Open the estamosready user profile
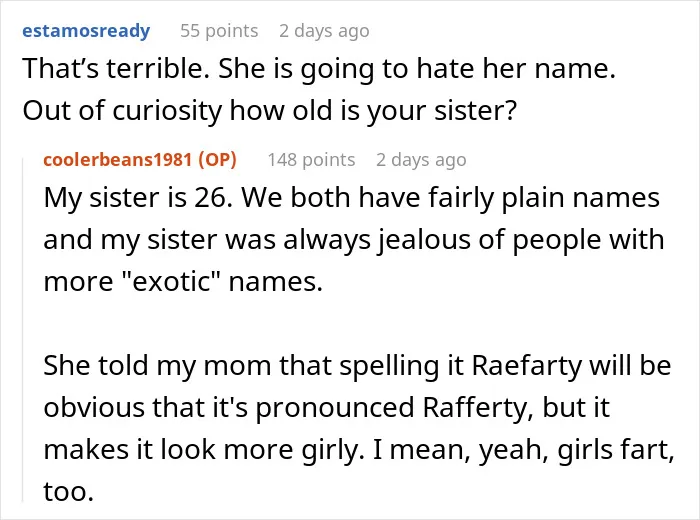 tap(86, 31)
